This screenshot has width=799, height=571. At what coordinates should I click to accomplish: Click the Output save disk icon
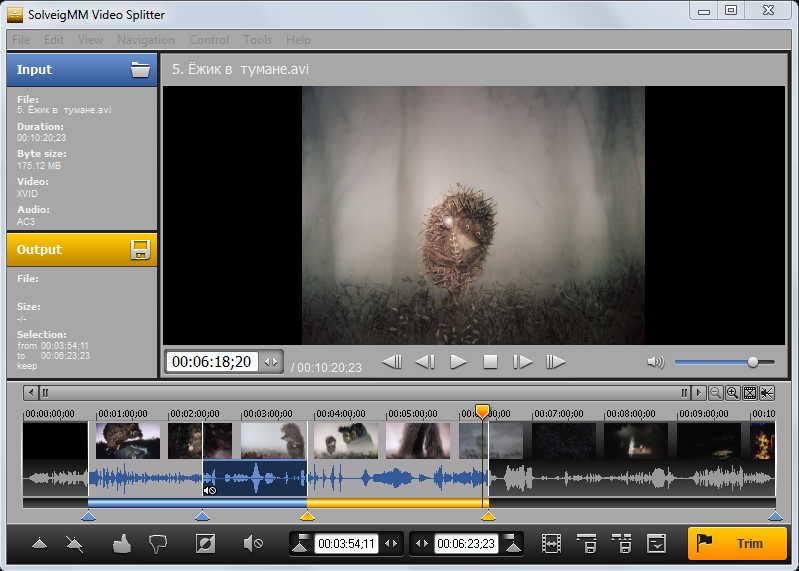click(140, 250)
